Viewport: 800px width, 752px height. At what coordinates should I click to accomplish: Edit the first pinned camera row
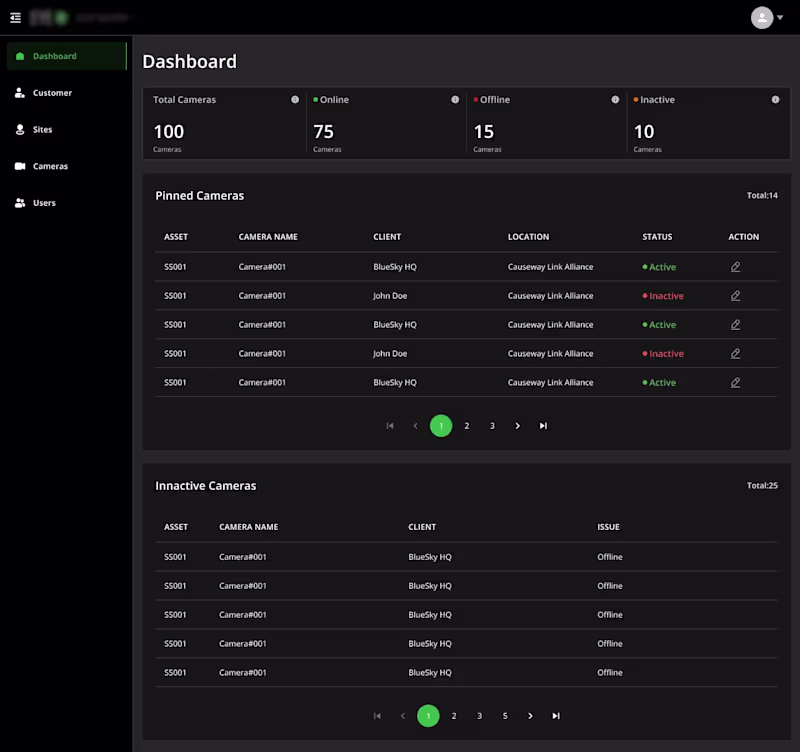[736, 267]
